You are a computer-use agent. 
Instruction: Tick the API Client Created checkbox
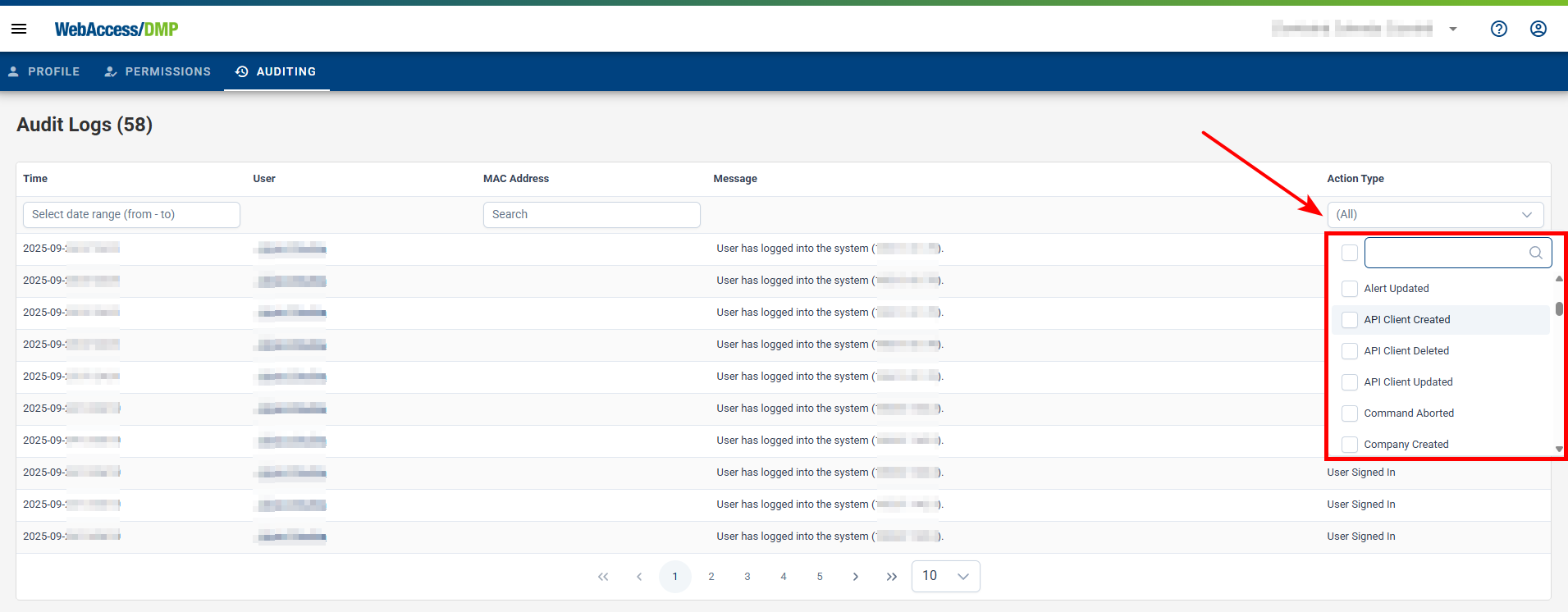tap(1349, 320)
